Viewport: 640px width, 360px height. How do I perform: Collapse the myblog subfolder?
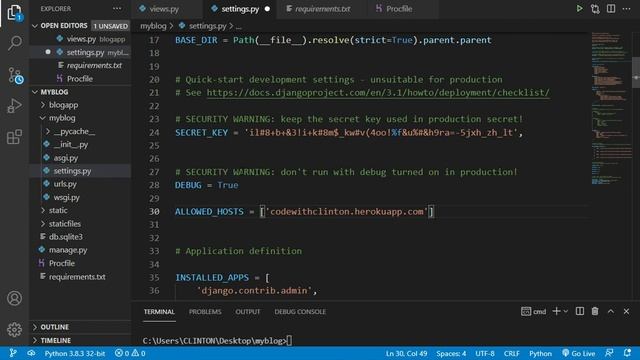pos(43,118)
